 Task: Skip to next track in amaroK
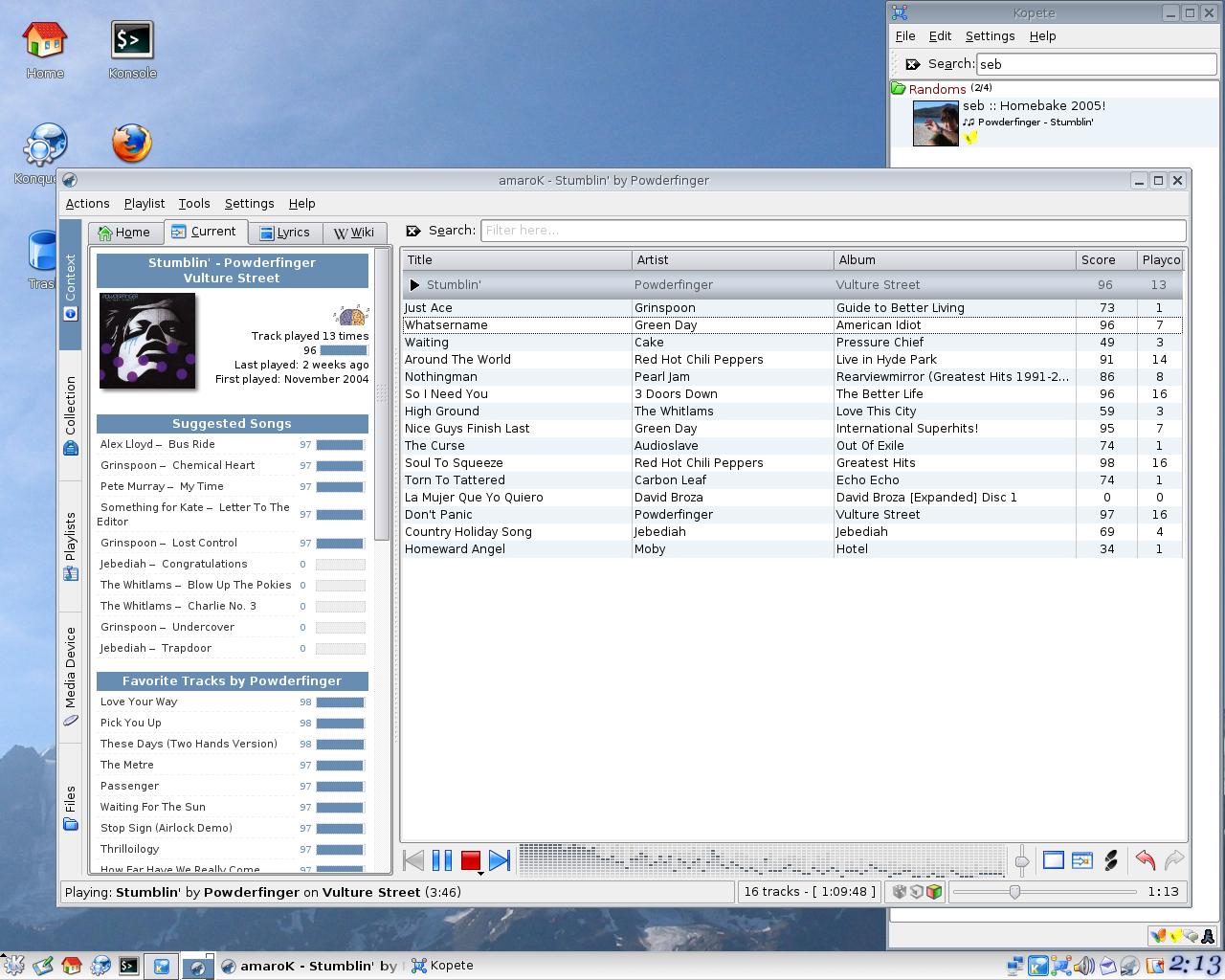499,860
